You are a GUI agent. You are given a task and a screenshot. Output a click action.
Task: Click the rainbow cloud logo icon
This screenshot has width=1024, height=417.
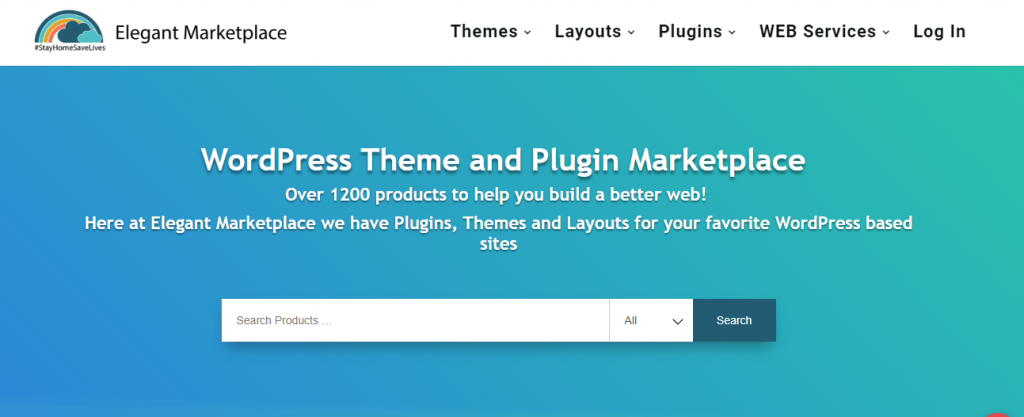[x=70, y=31]
